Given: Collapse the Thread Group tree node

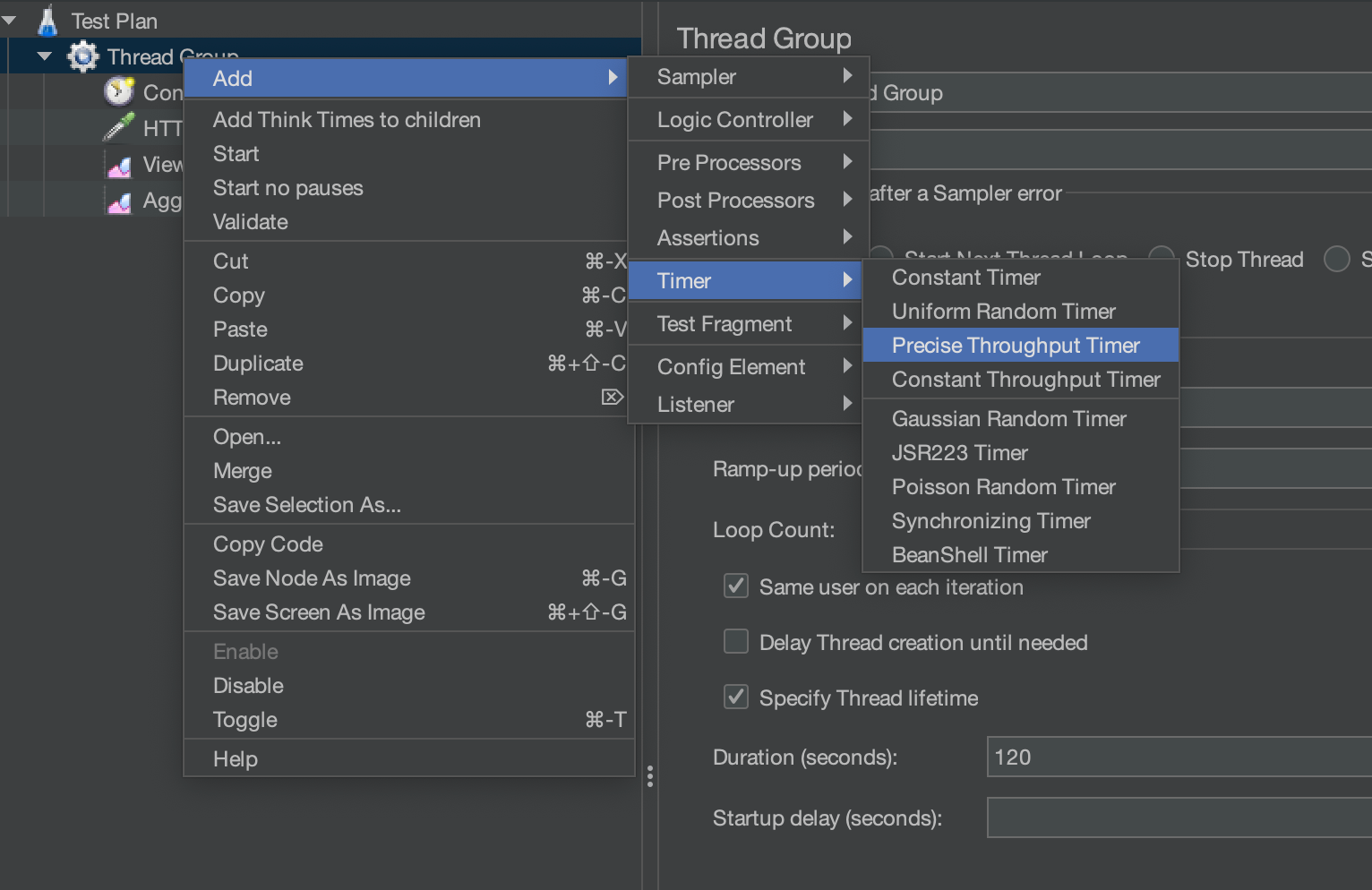Looking at the screenshot, I should 44,56.
